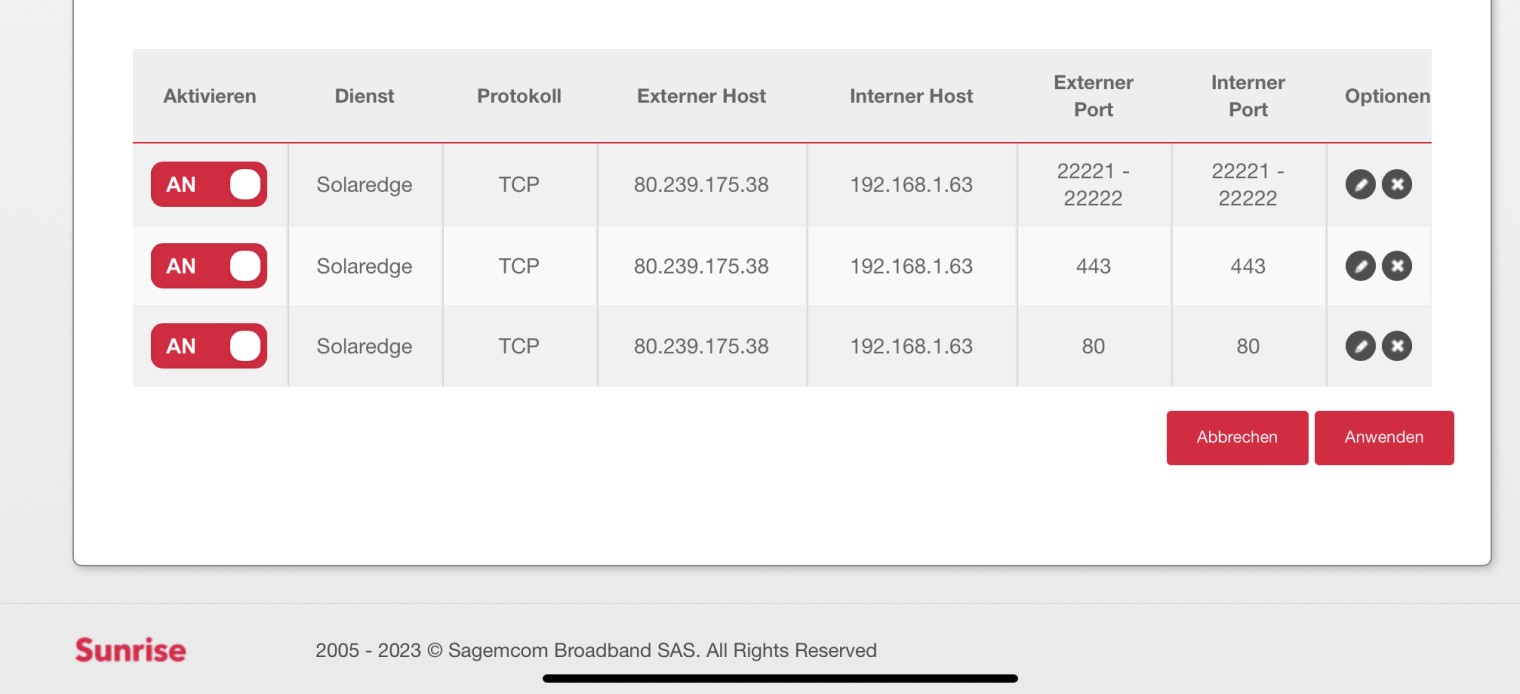Delete the Solaredge port 80 rule
Screen dimensions: 1520x694
(1397, 346)
